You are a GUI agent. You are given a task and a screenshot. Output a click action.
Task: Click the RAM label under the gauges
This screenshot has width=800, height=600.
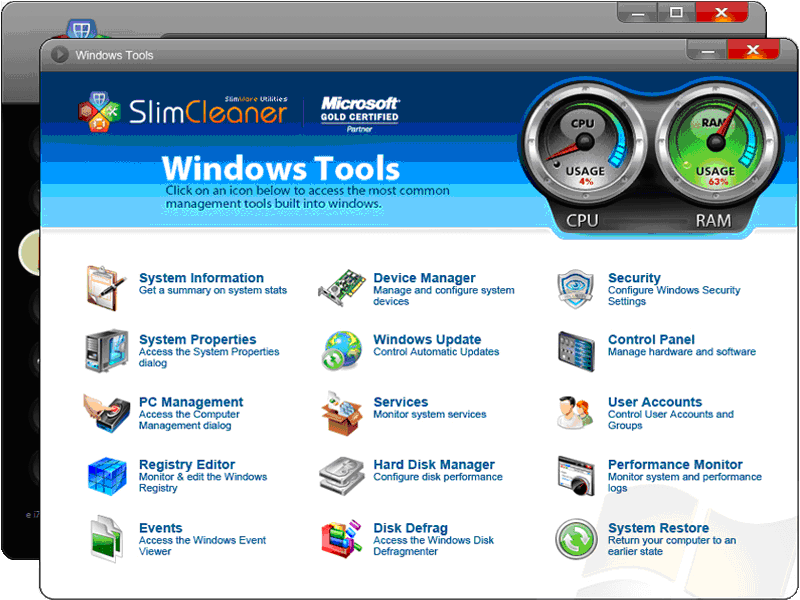pos(713,221)
